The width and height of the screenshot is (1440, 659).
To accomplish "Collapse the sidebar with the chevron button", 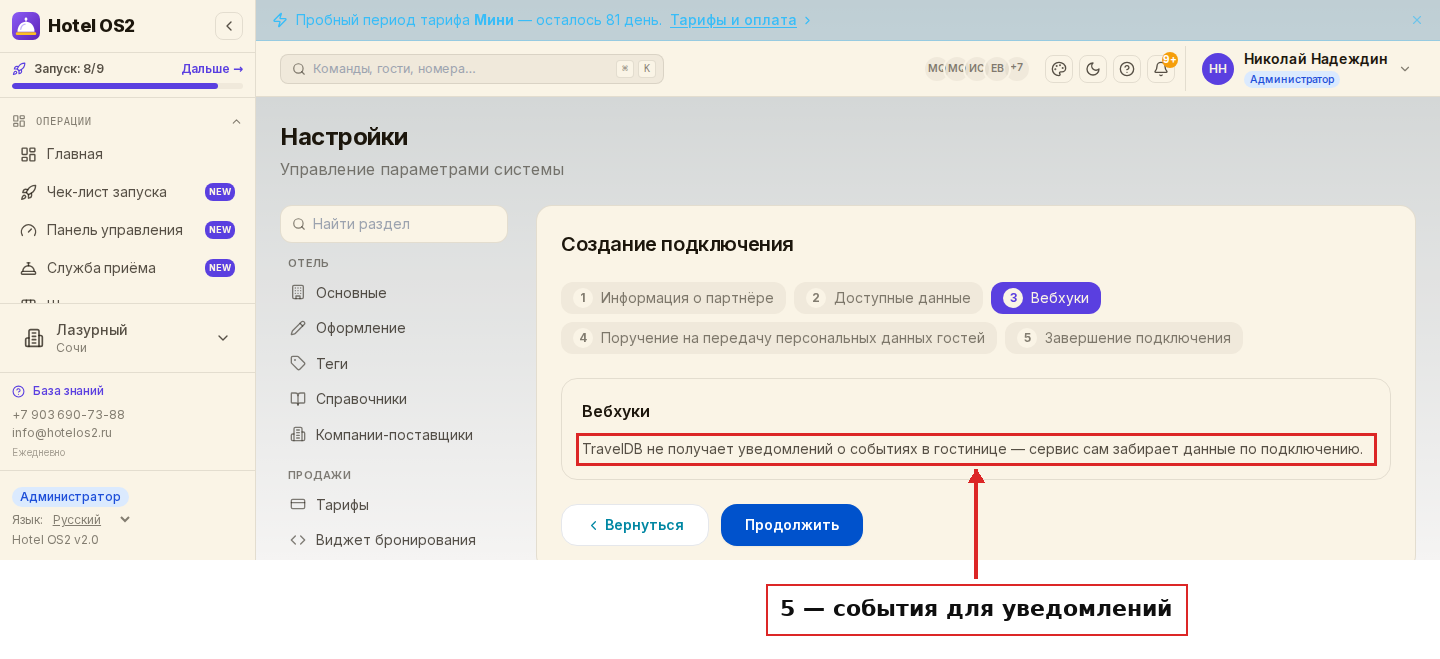I will (229, 26).
